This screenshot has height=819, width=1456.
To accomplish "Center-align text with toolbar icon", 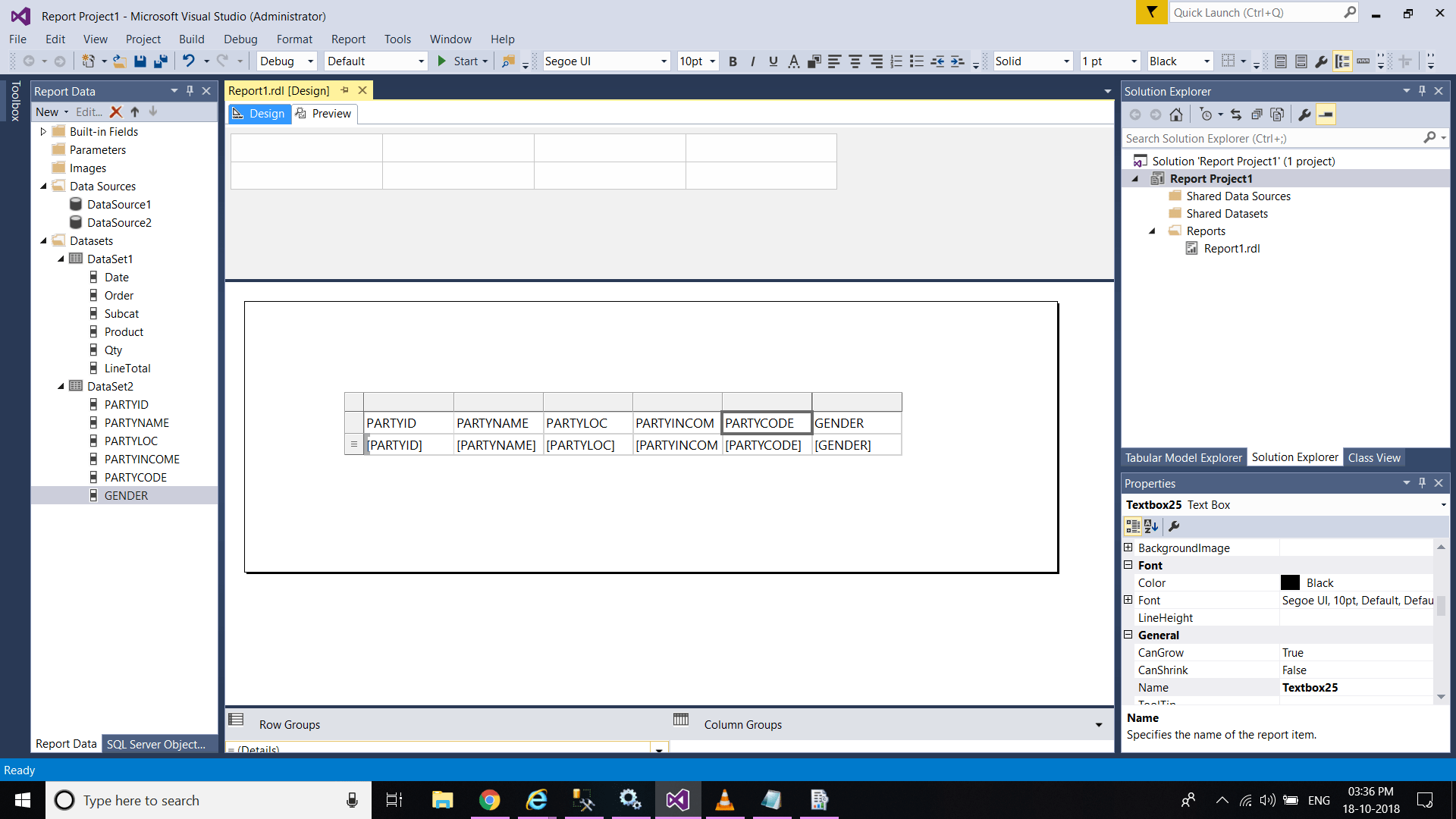I will [855, 61].
